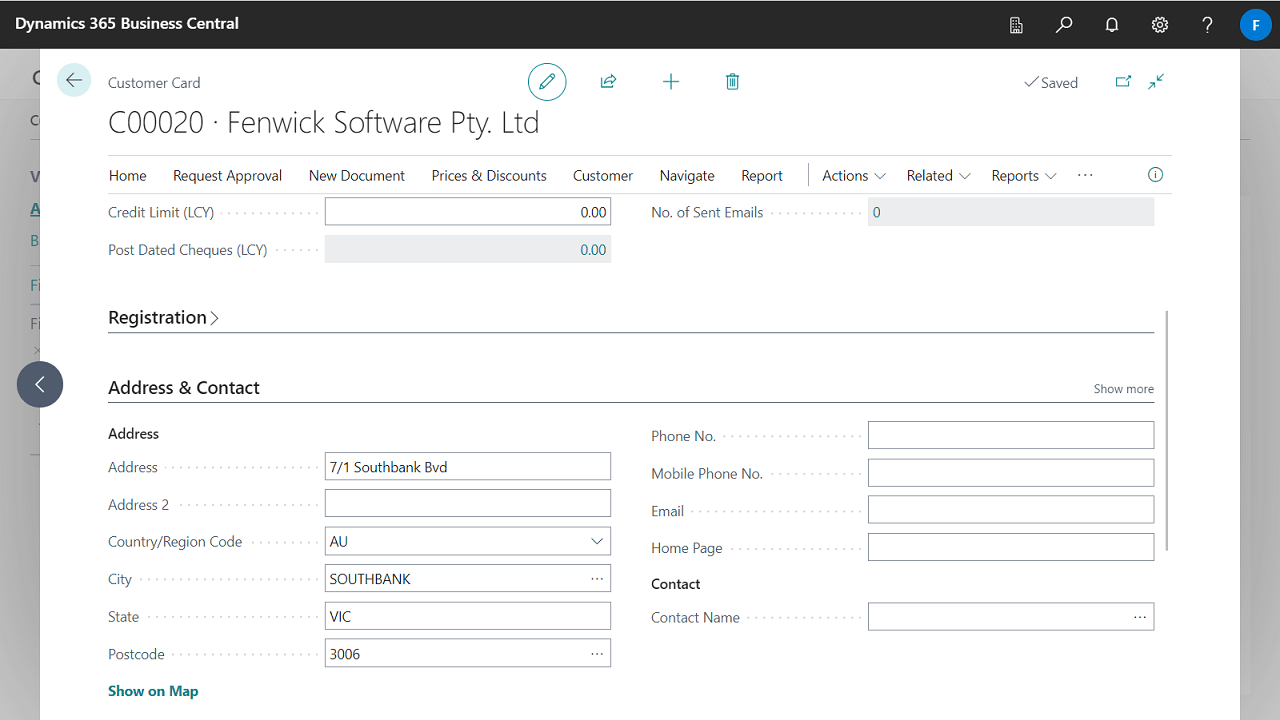
Task: Click the Email field
Action: point(1011,510)
